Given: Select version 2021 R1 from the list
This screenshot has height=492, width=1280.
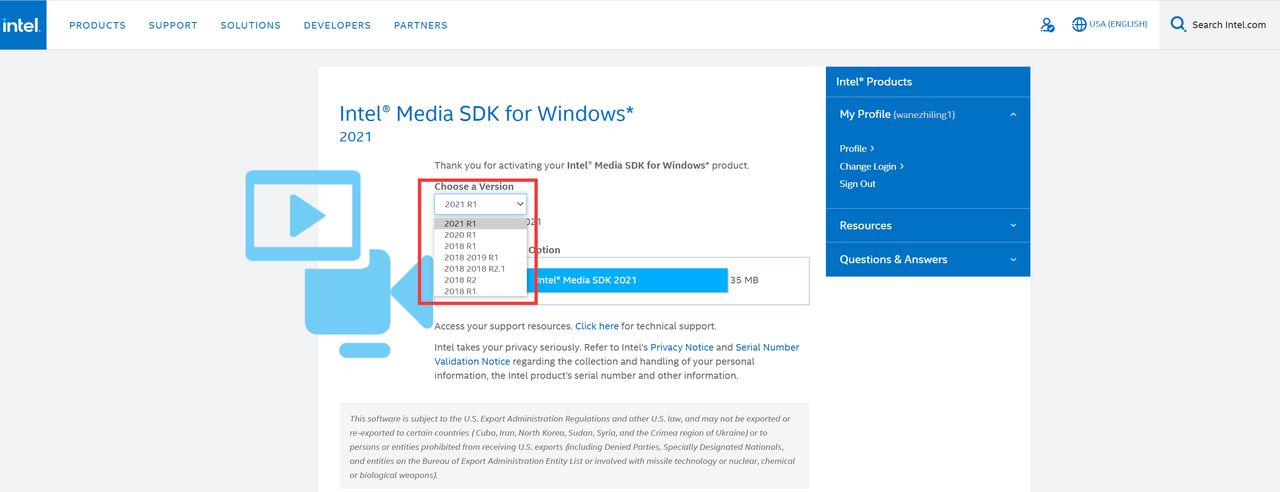Looking at the screenshot, I should (480, 224).
